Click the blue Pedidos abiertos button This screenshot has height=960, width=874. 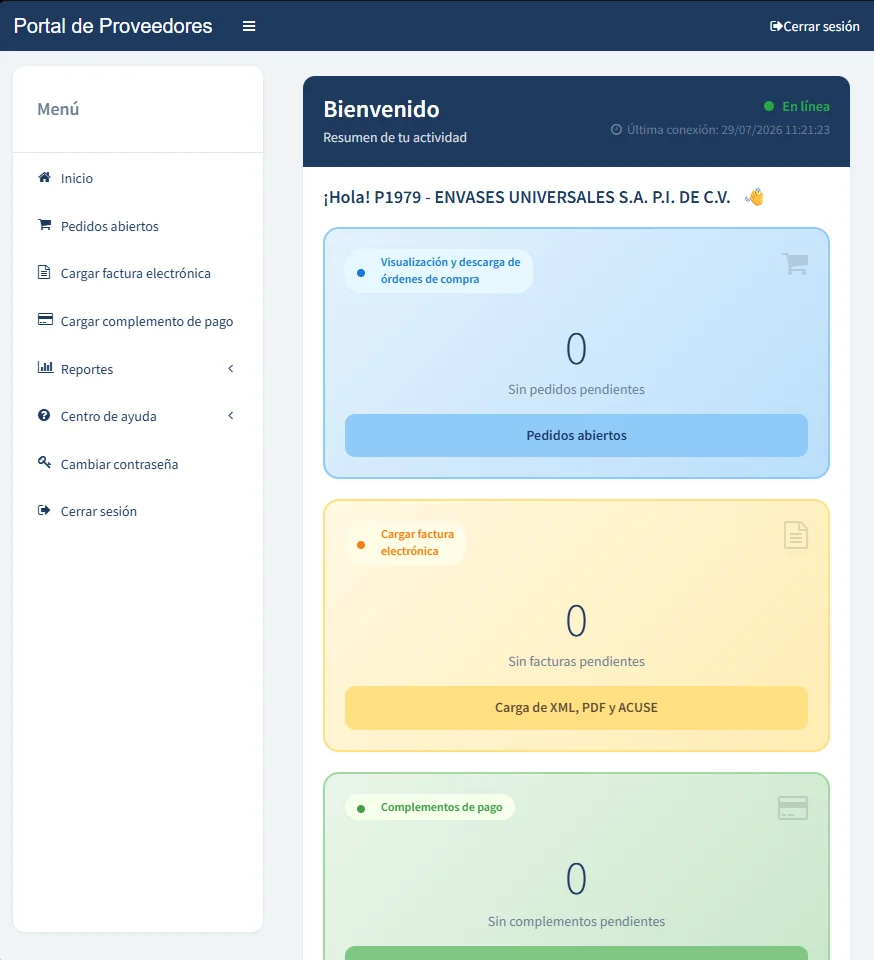pyautogui.click(x=576, y=435)
